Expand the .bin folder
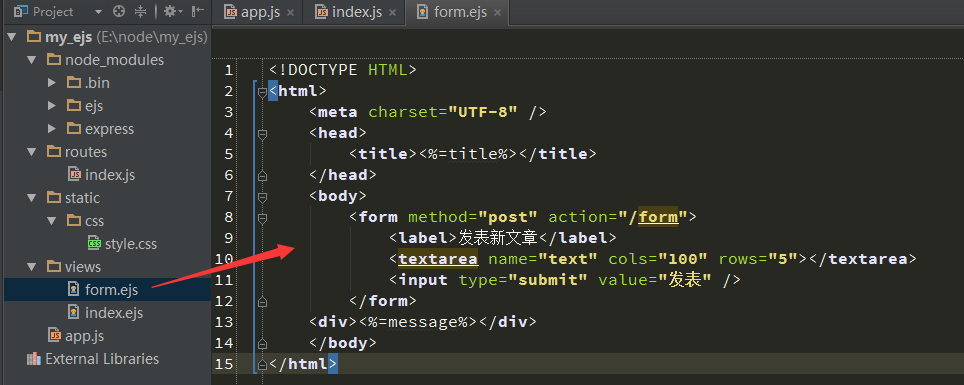 pyautogui.click(x=52, y=83)
